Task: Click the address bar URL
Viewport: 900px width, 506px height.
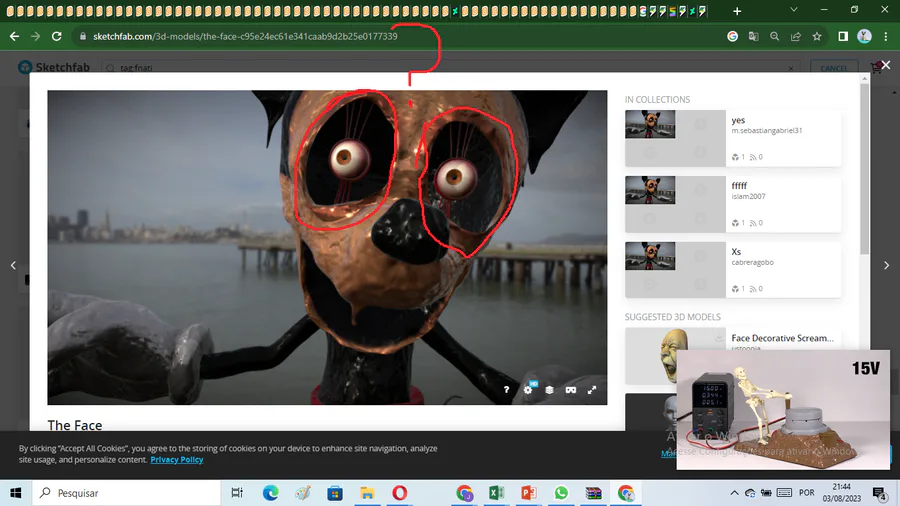Action: point(245,36)
